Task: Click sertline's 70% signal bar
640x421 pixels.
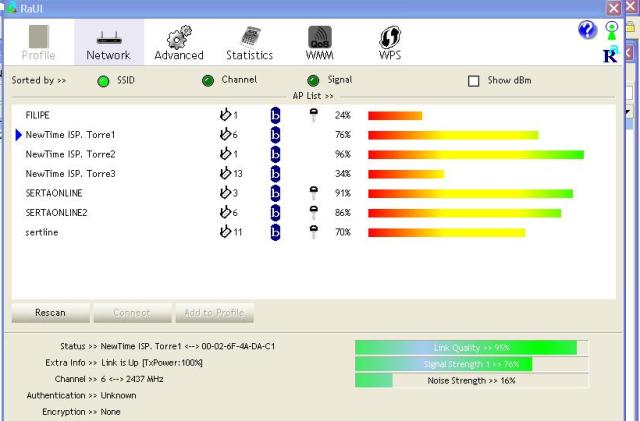Action: (447, 233)
